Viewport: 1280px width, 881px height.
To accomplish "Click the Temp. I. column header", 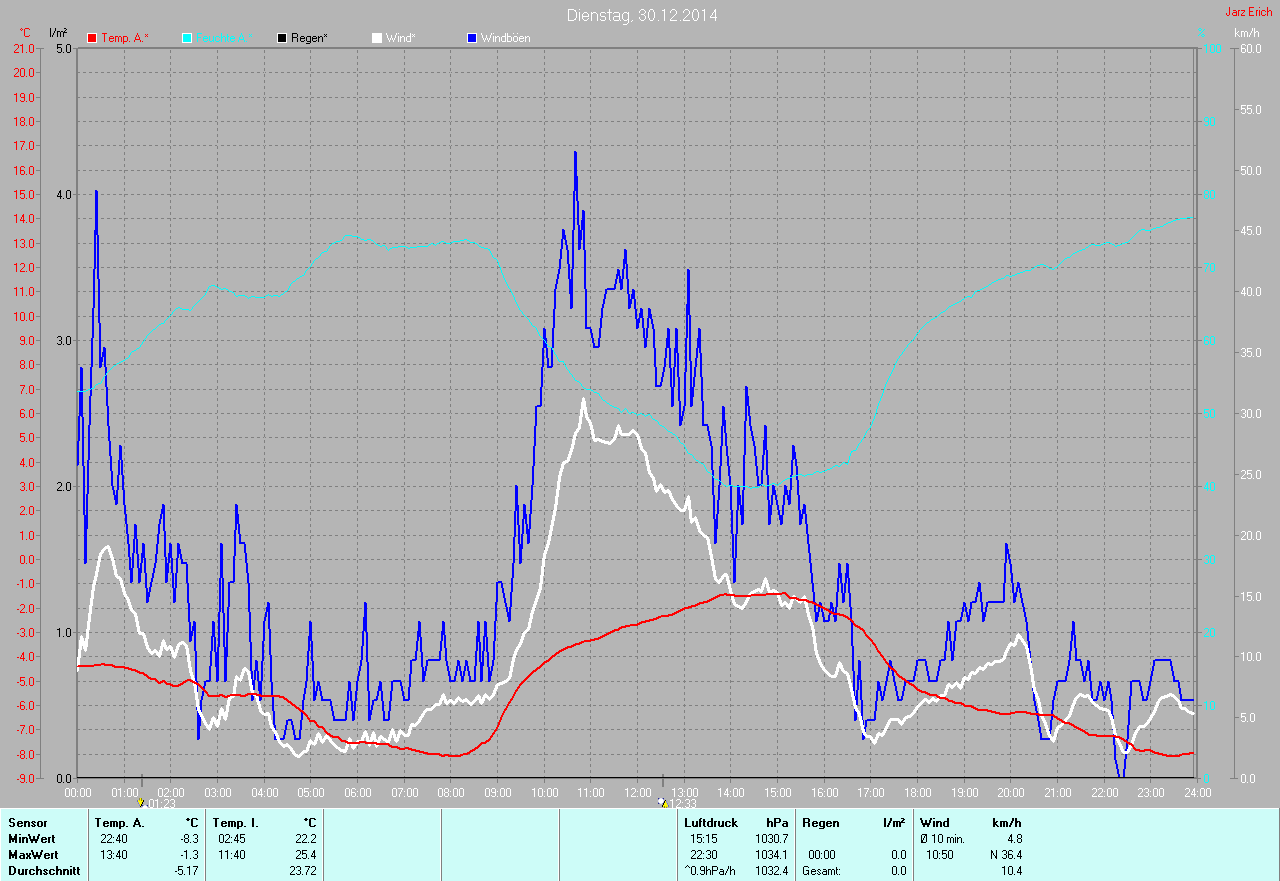I will (236, 823).
